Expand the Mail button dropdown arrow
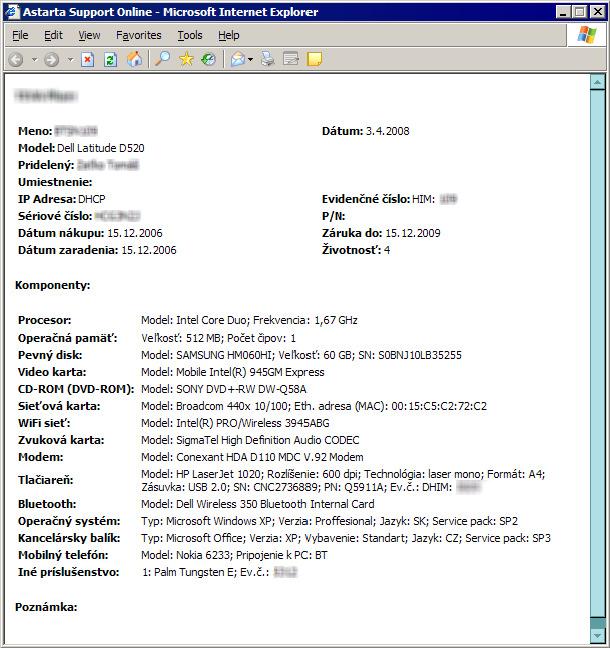The image size is (610, 648). tap(250, 60)
